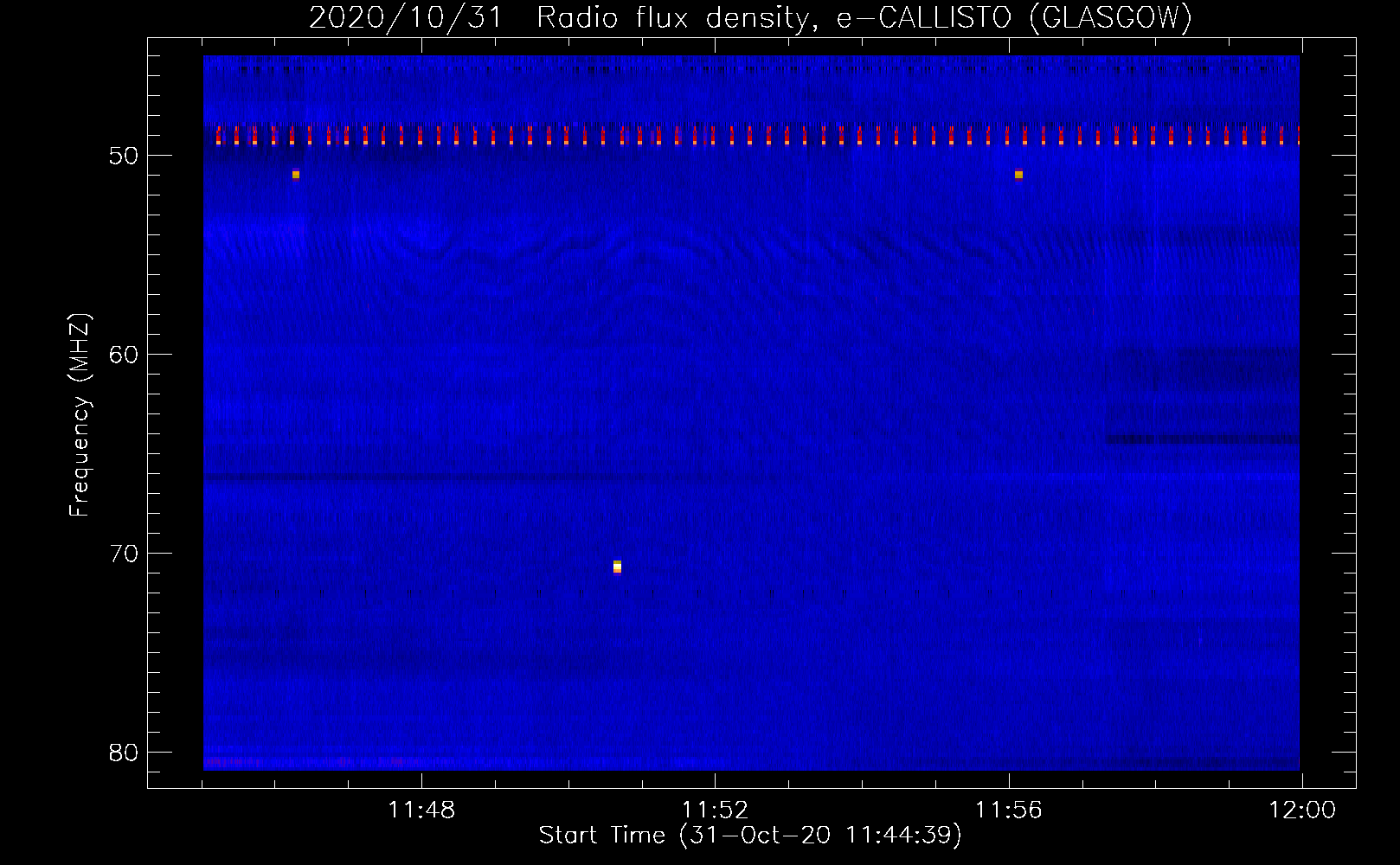1400x865 pixels.
Task: Click the 11:52 time tick label
Action: 715,811
